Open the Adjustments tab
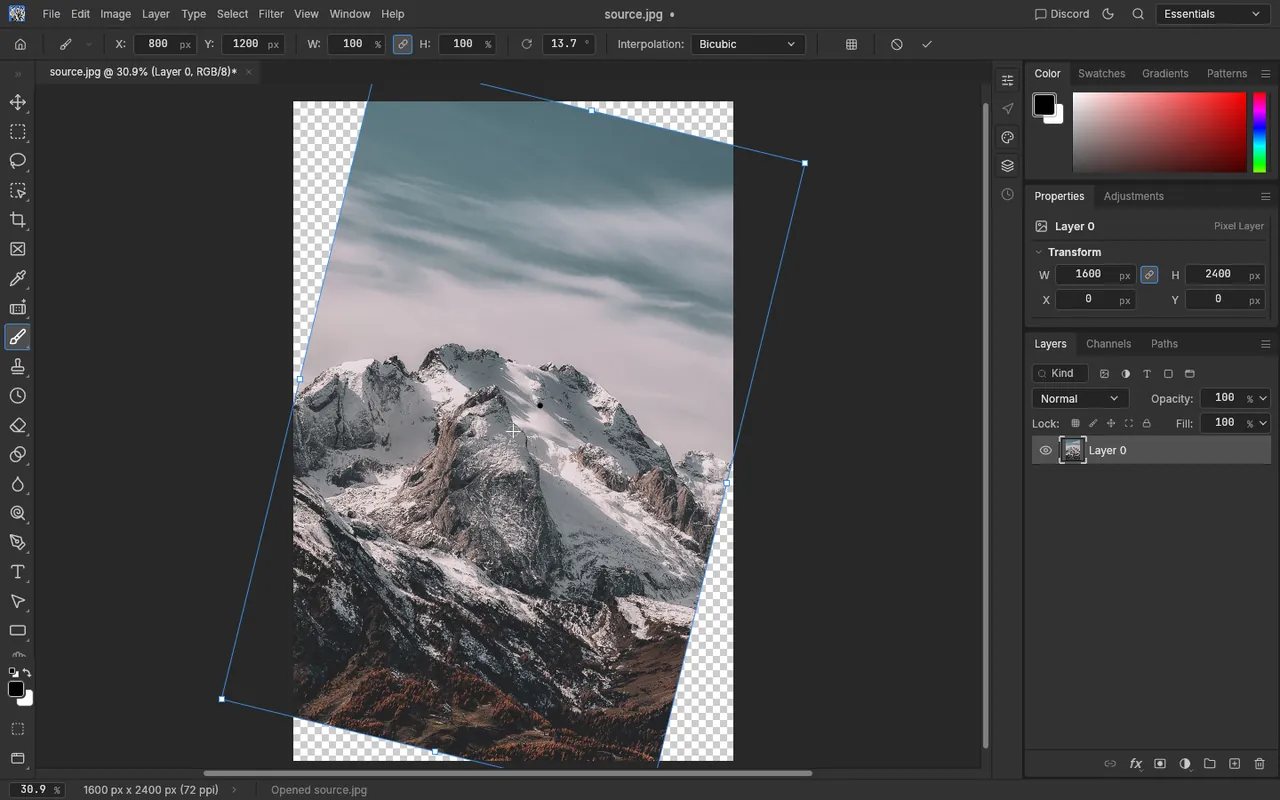This screenshot has height=800, width=1280. point(1134,196)
